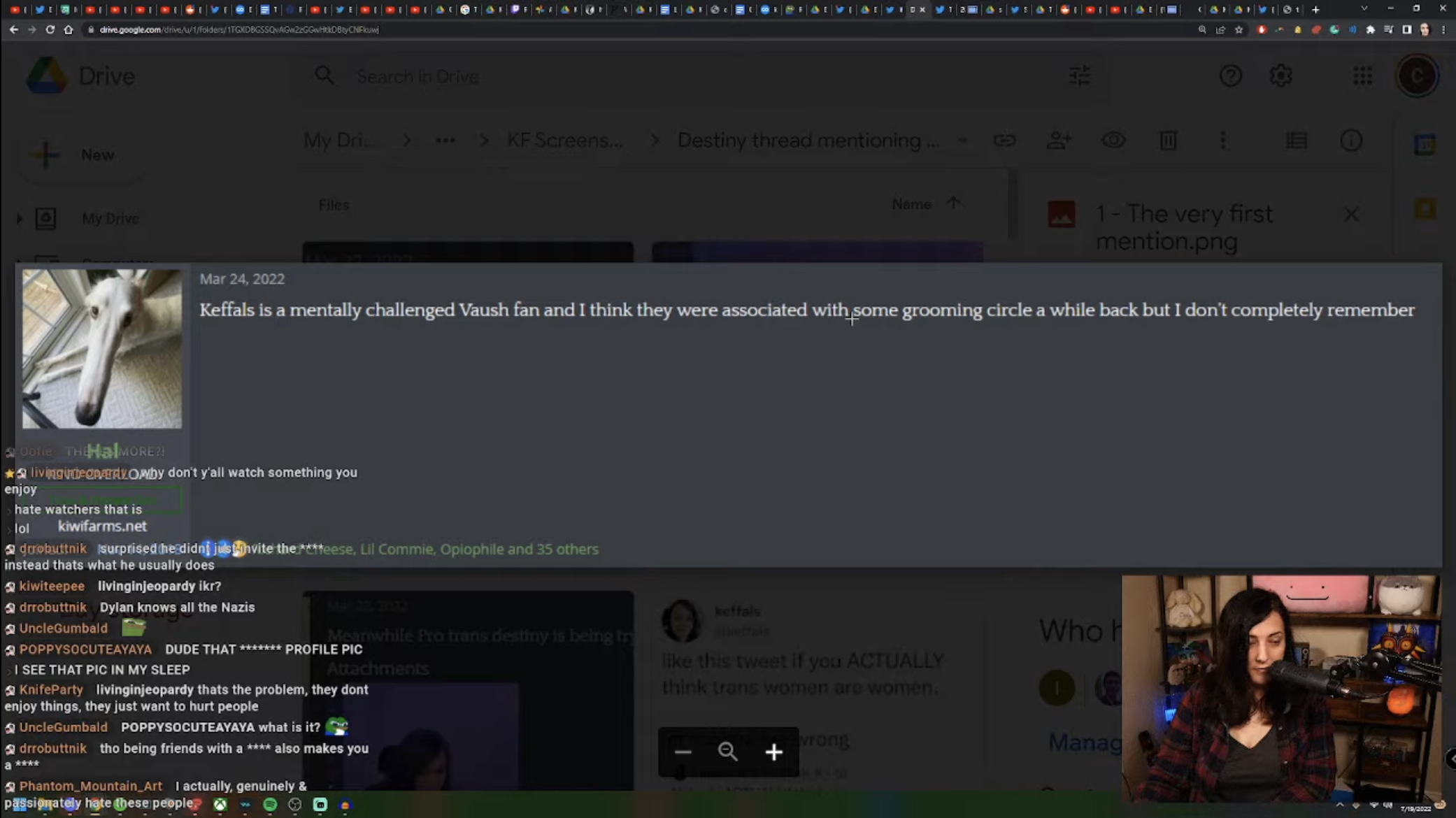Expand hidden breadcrumb folders ellipsis
1456x818 pixels.
[445, 141]
